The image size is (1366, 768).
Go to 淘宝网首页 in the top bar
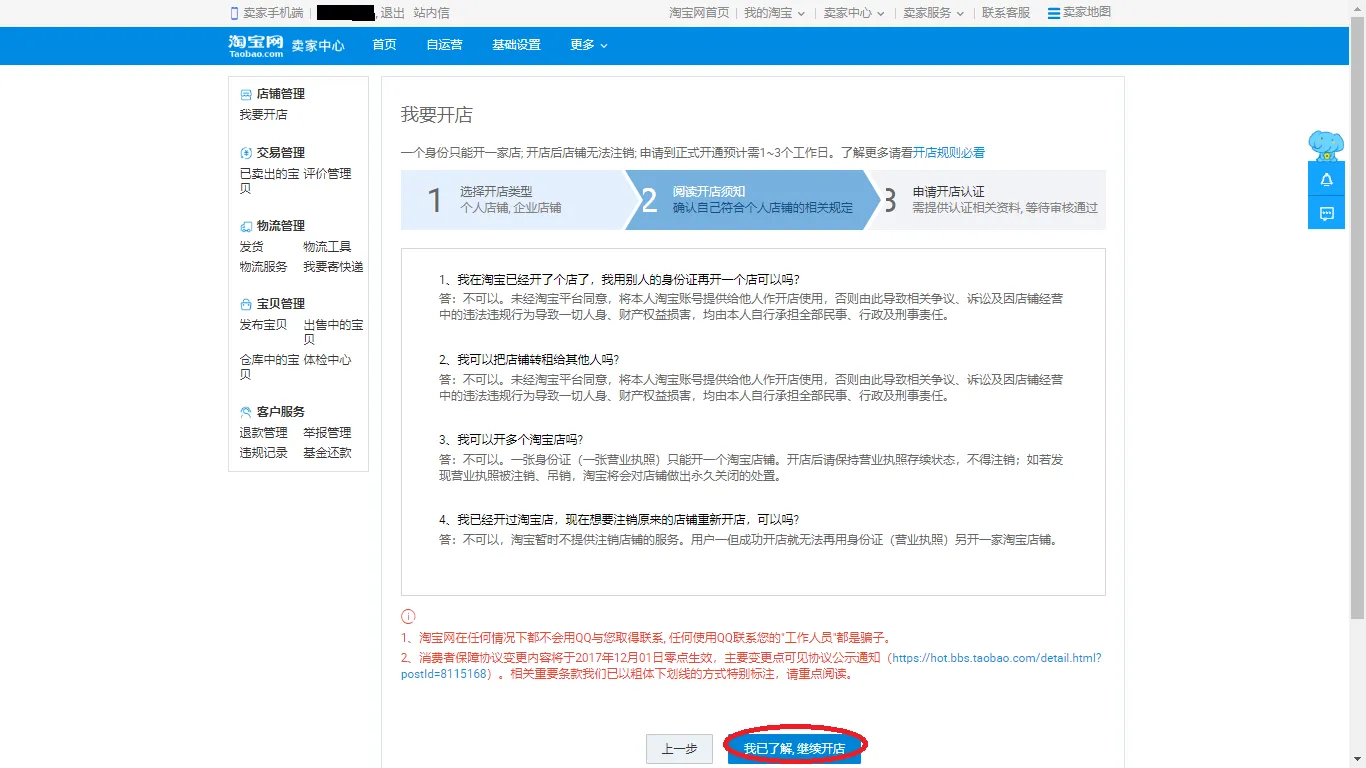click(699, 13)
